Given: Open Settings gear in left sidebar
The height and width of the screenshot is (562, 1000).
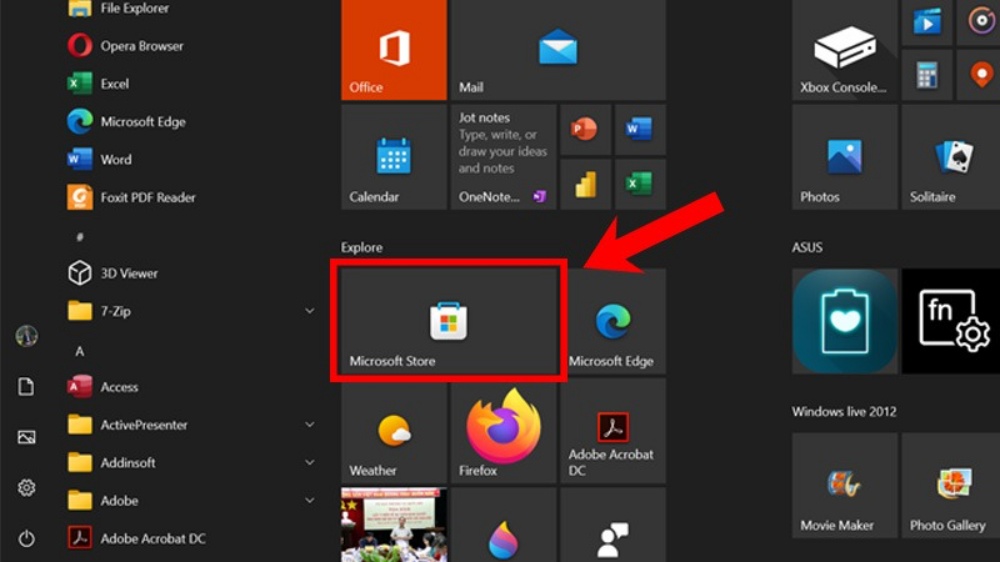Looking at the screenshot, I should coord(27,488).
